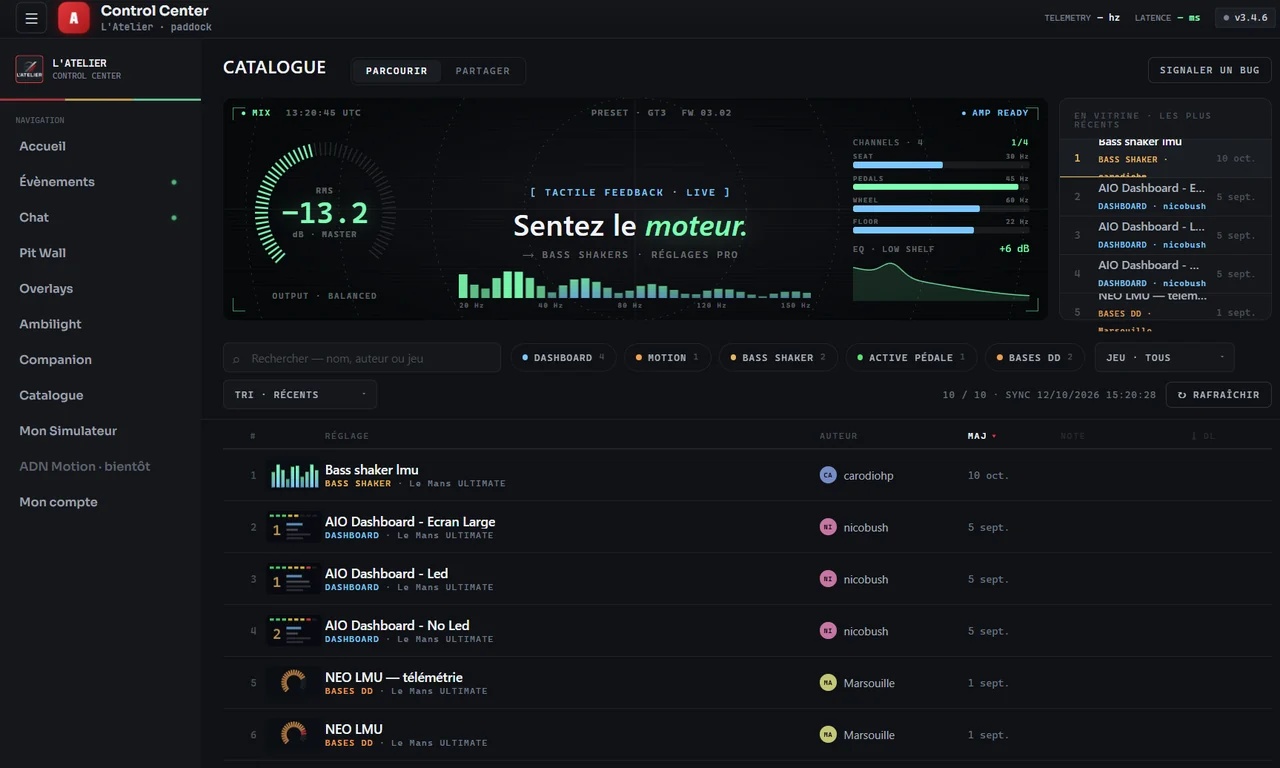The width and height of the screenshot is (1280, 768).
Task: Open featured AIO Dashboard ranked number 3
Action: pos(1165,235)
